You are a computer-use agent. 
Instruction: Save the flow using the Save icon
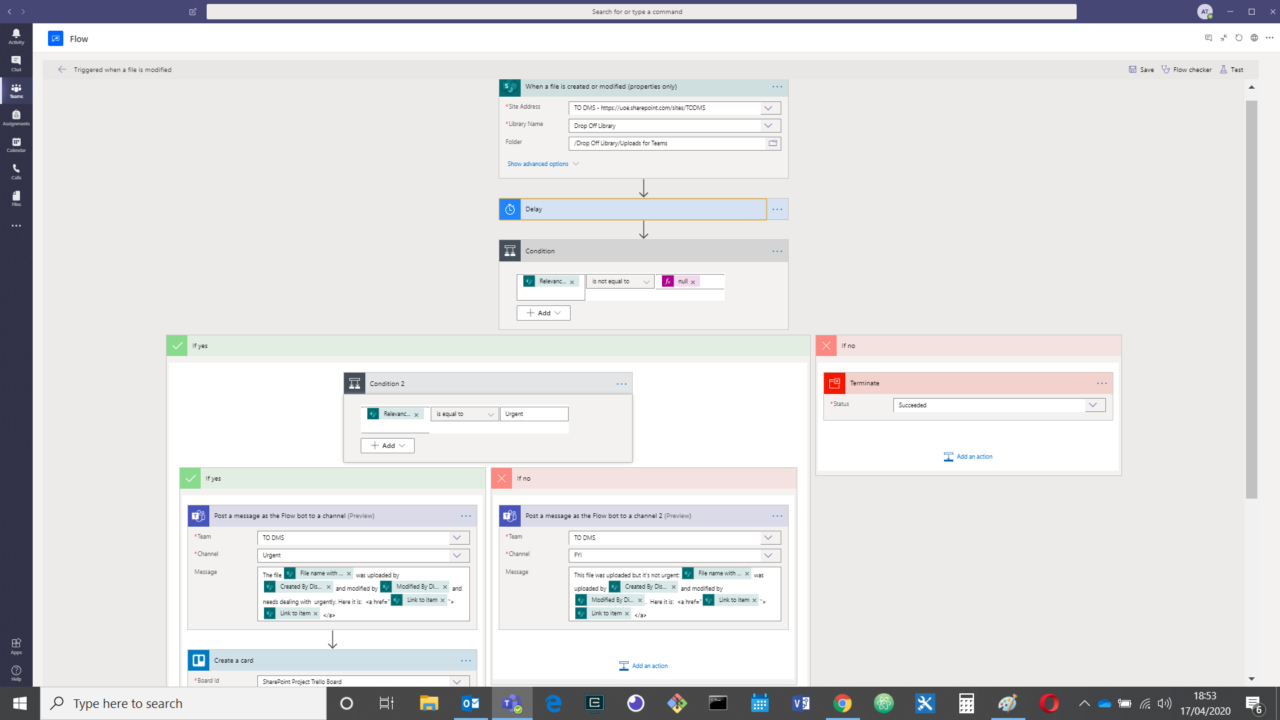click(1139, 69)
